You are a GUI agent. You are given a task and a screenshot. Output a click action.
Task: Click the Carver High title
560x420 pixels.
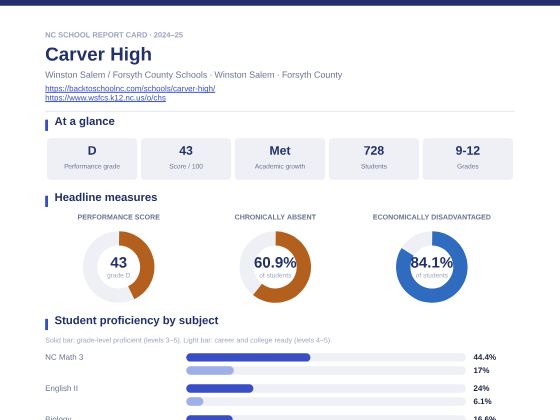[98, 55]
